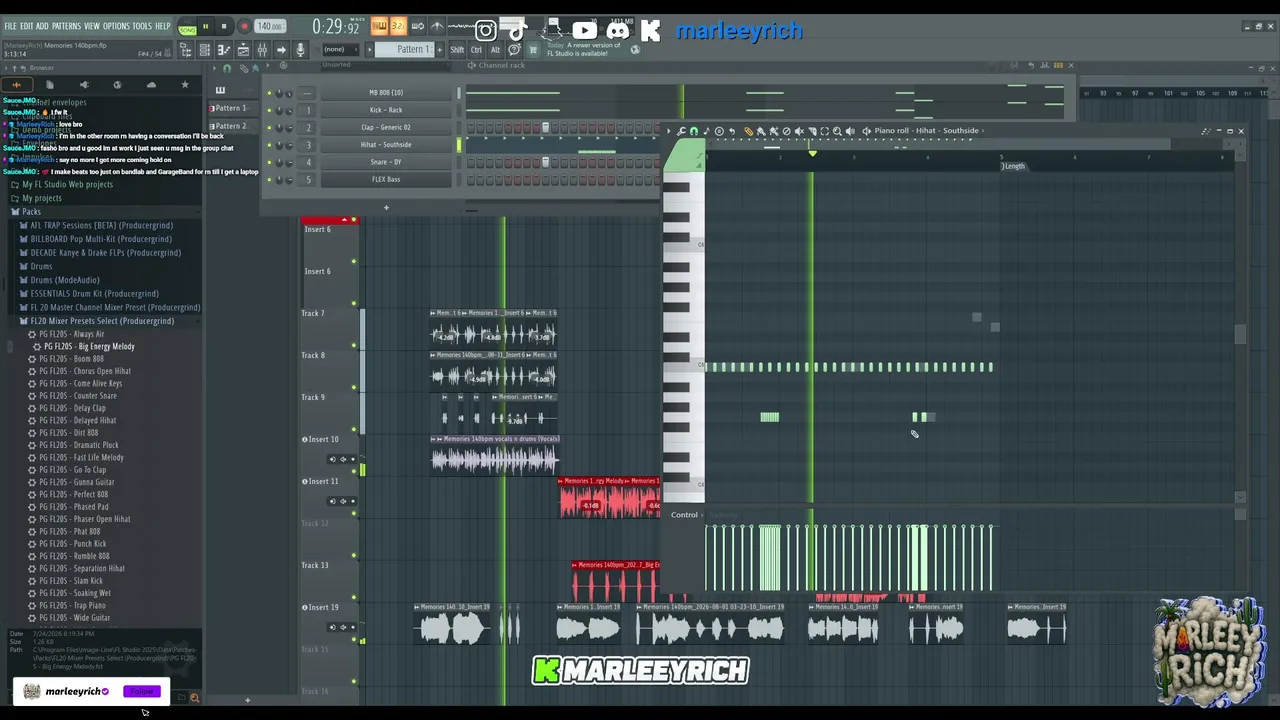Mute the Clap - Generic 02 channel light
Viewport: 1280px width, 720px height.
(x=269, y=128)
